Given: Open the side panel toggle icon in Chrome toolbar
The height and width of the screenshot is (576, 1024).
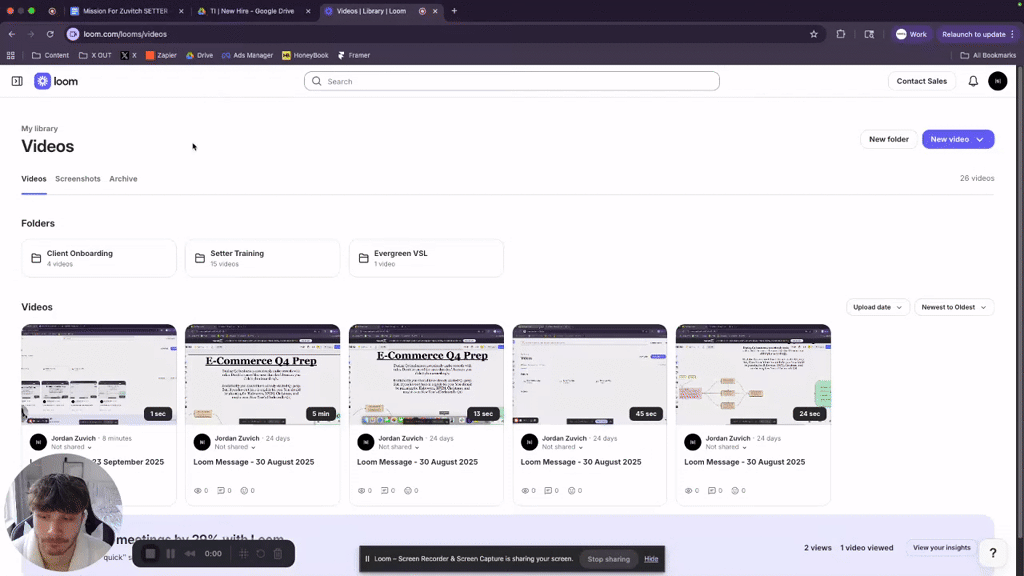Looking at the screenshot, I should click(869, 34).
